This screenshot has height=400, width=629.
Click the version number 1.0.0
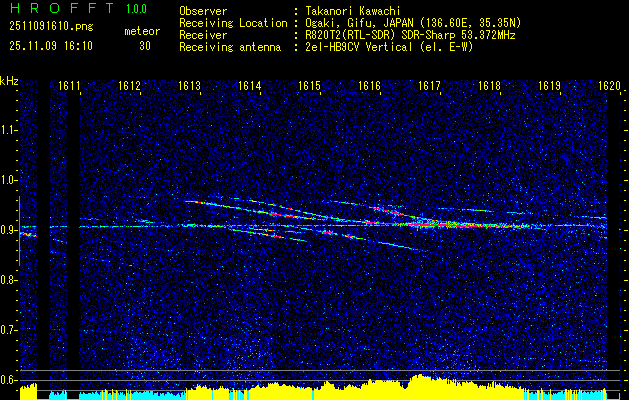[x=136, y=8]
